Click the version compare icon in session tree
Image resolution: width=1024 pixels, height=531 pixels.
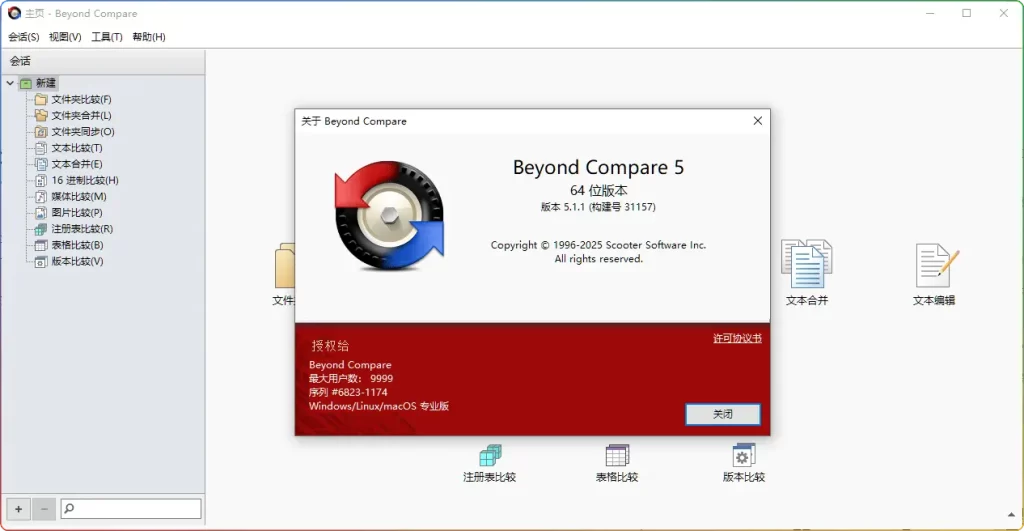(x=41, y=261)
